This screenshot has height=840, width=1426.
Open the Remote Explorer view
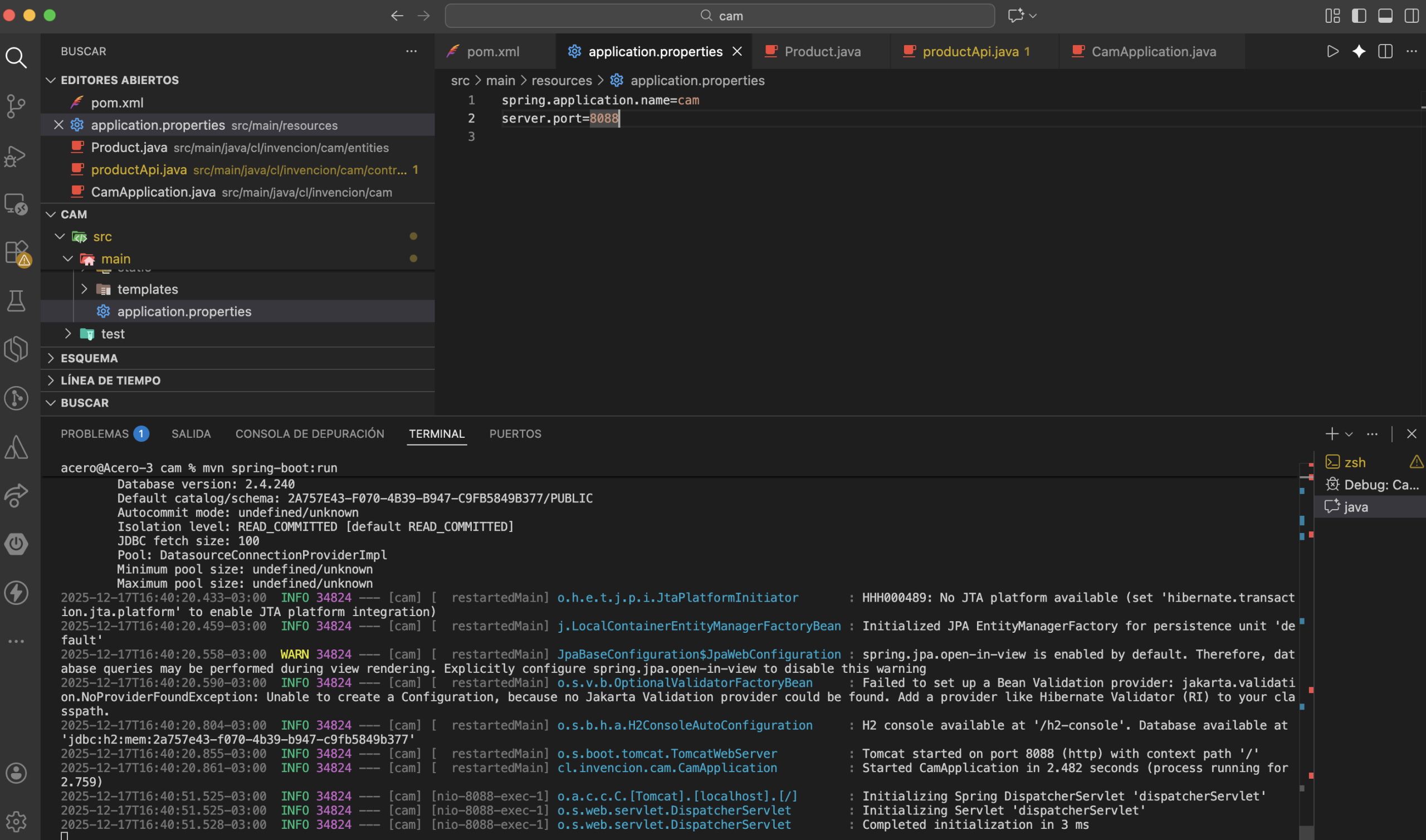tap(16, 204)
